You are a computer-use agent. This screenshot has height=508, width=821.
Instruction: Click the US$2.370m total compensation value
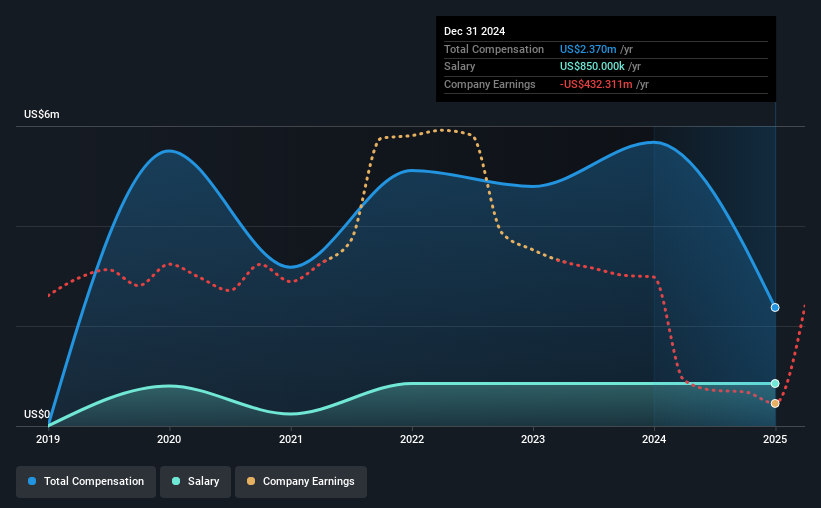588,49
